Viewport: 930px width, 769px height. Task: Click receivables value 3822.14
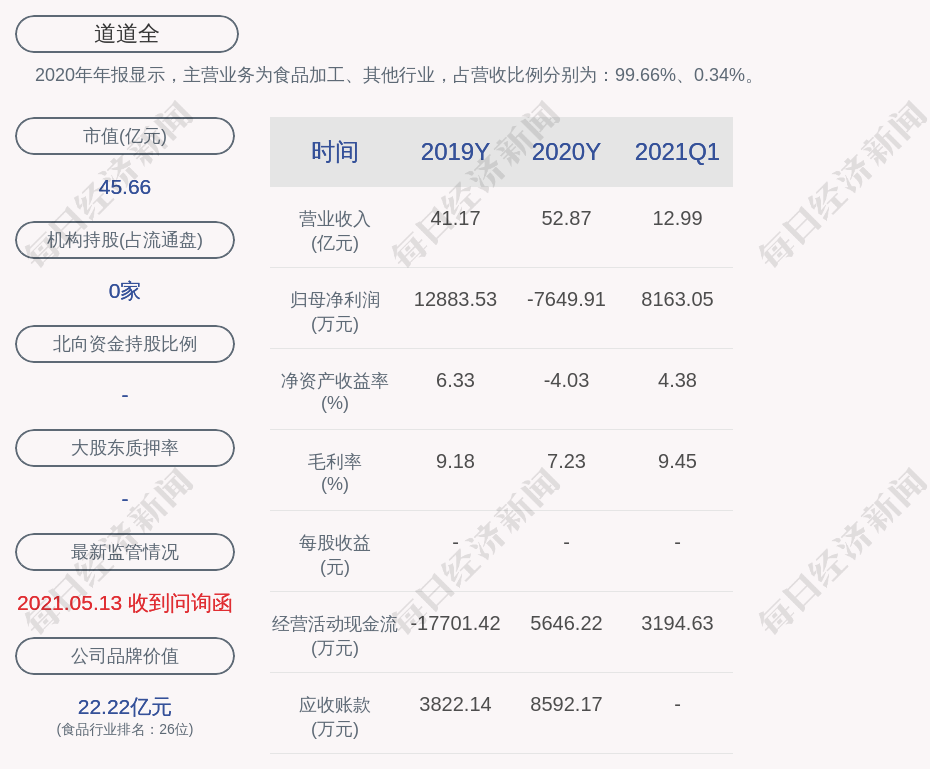pos(455,704)
